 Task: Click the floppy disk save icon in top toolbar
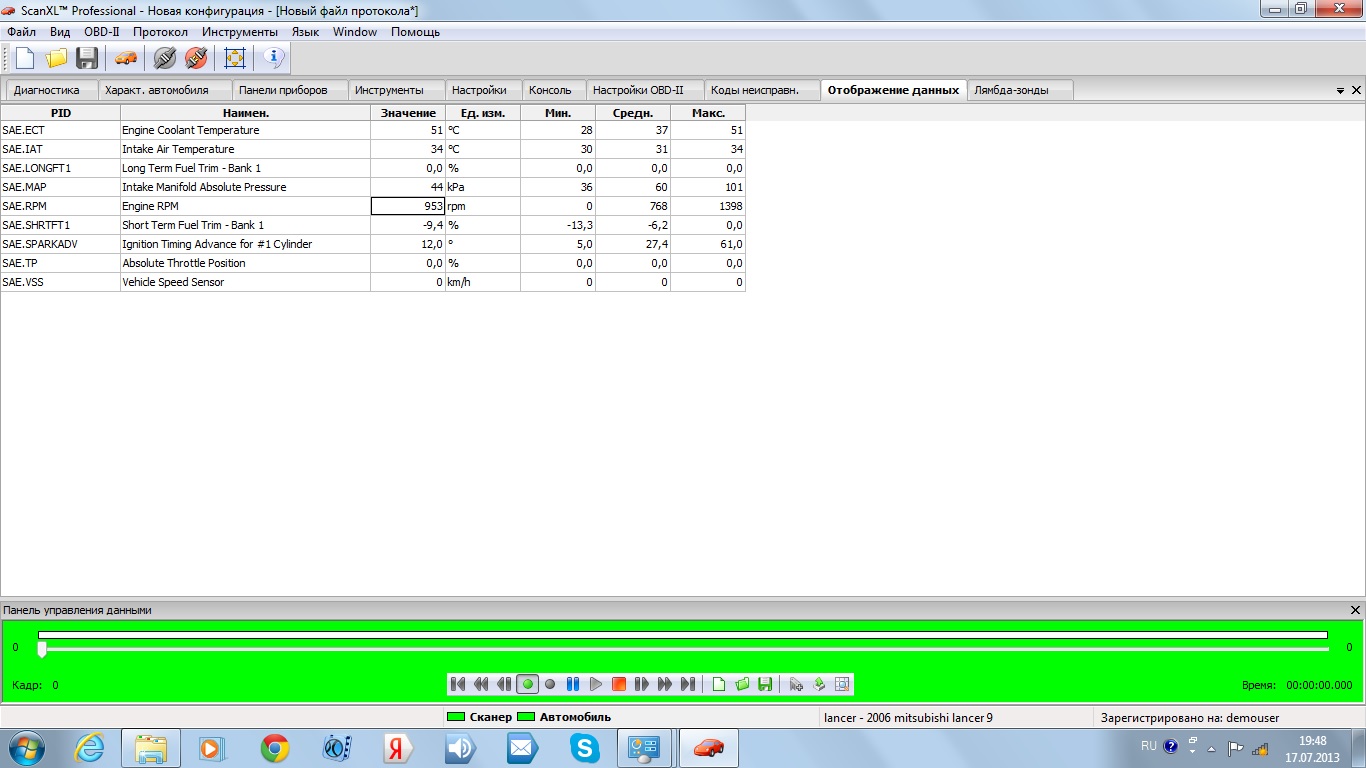[x=87, y=58]
